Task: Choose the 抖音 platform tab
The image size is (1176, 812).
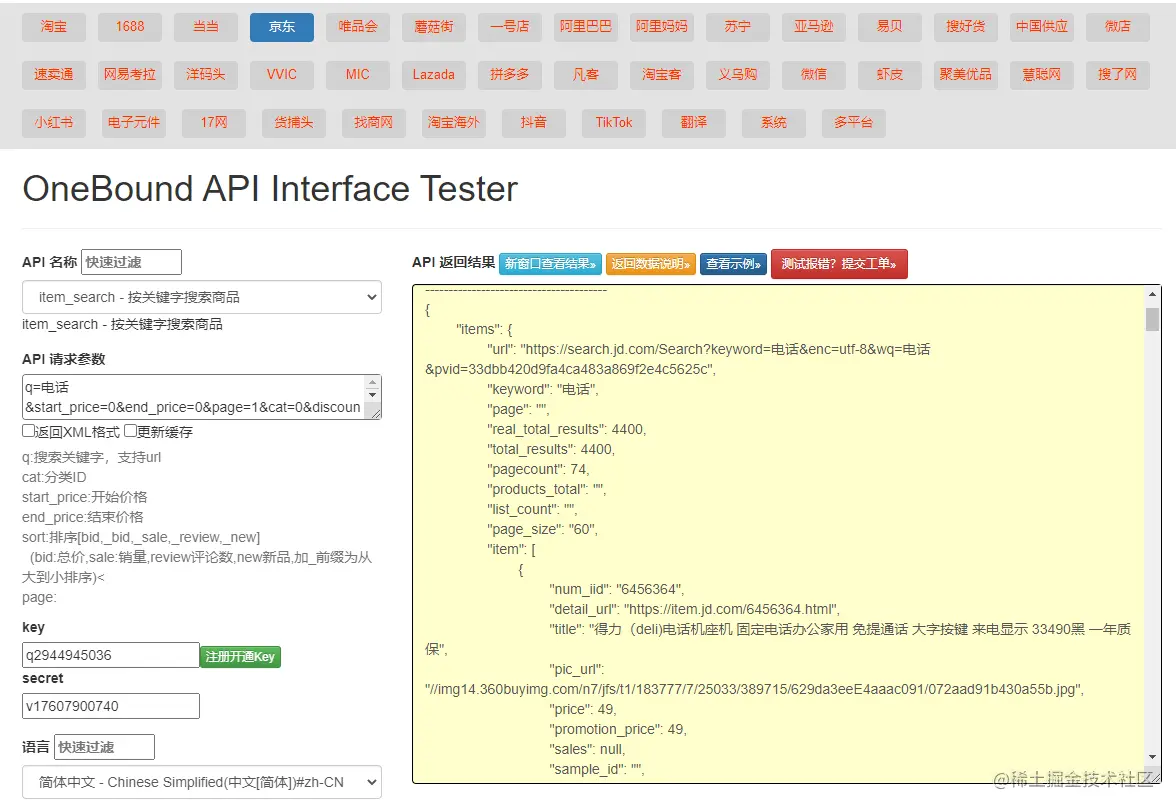Action: coord(534,123)
